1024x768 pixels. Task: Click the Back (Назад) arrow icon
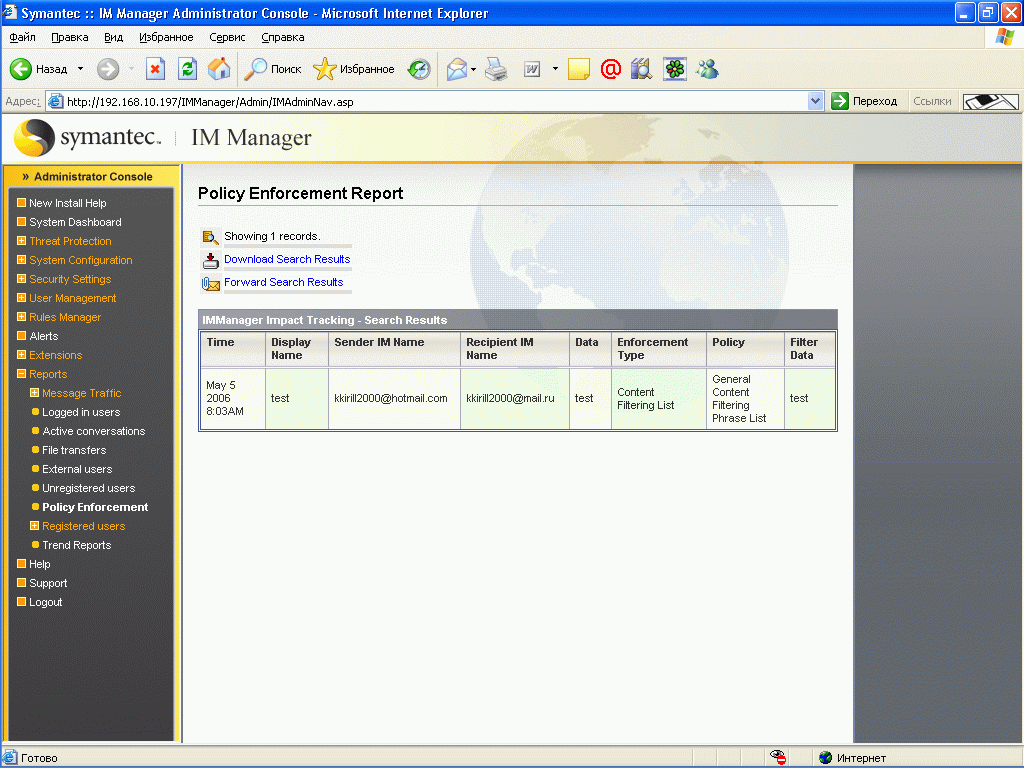(21, 69)
